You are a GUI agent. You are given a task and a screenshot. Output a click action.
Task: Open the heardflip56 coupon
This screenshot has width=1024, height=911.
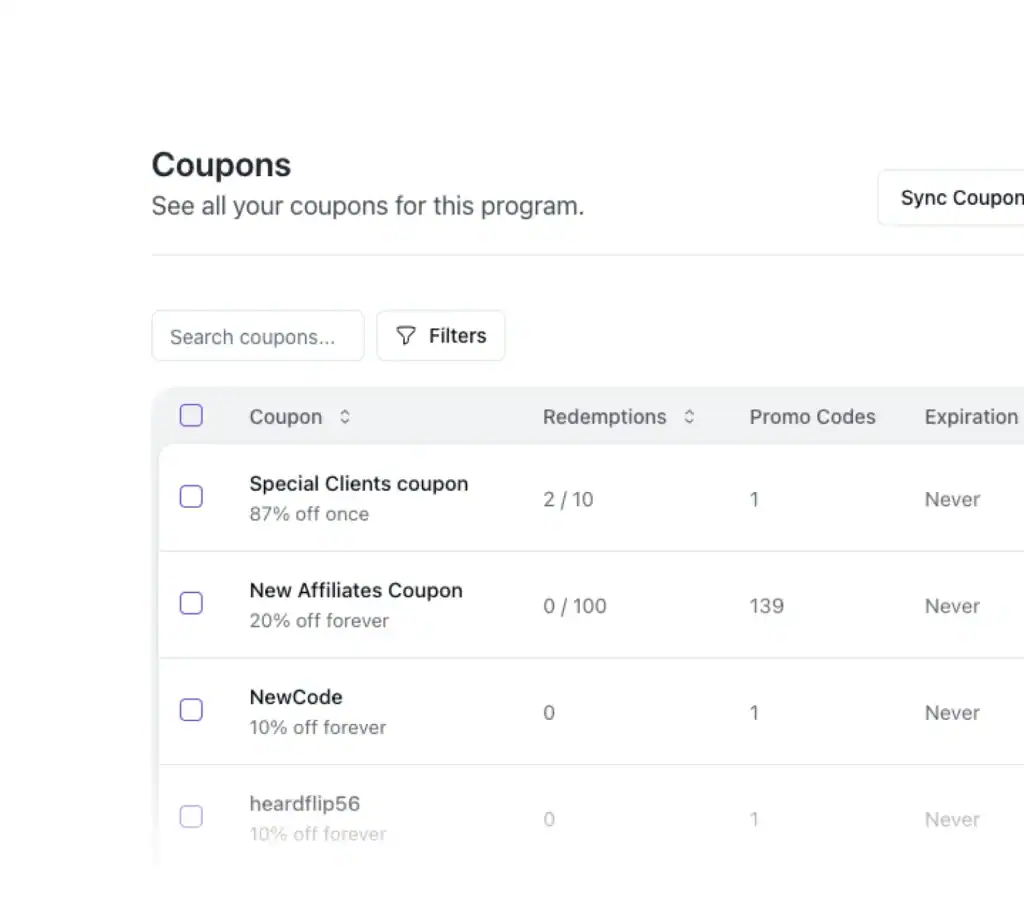pos(304,804)
